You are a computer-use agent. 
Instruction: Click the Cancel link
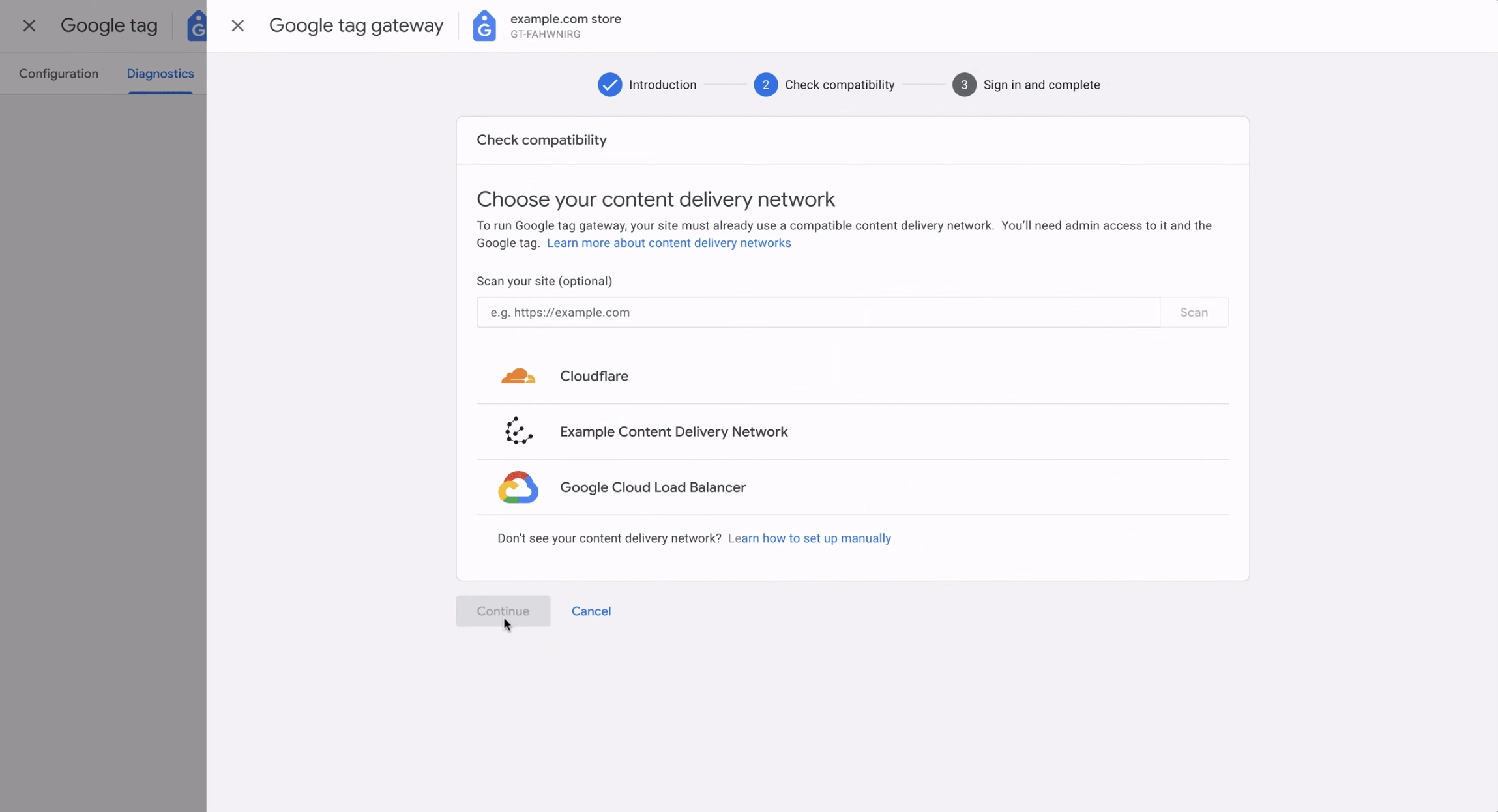click(x=591, y=611)
